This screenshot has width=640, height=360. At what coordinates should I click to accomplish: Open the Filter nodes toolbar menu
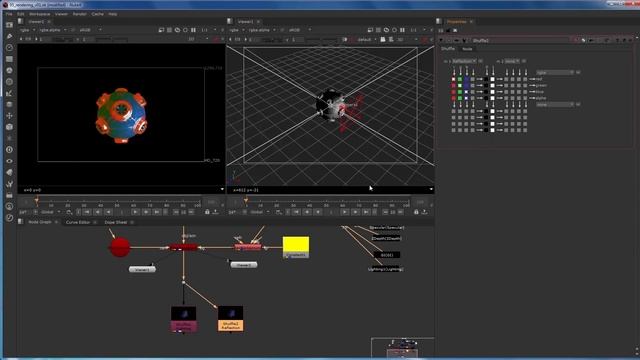(9, 82)
